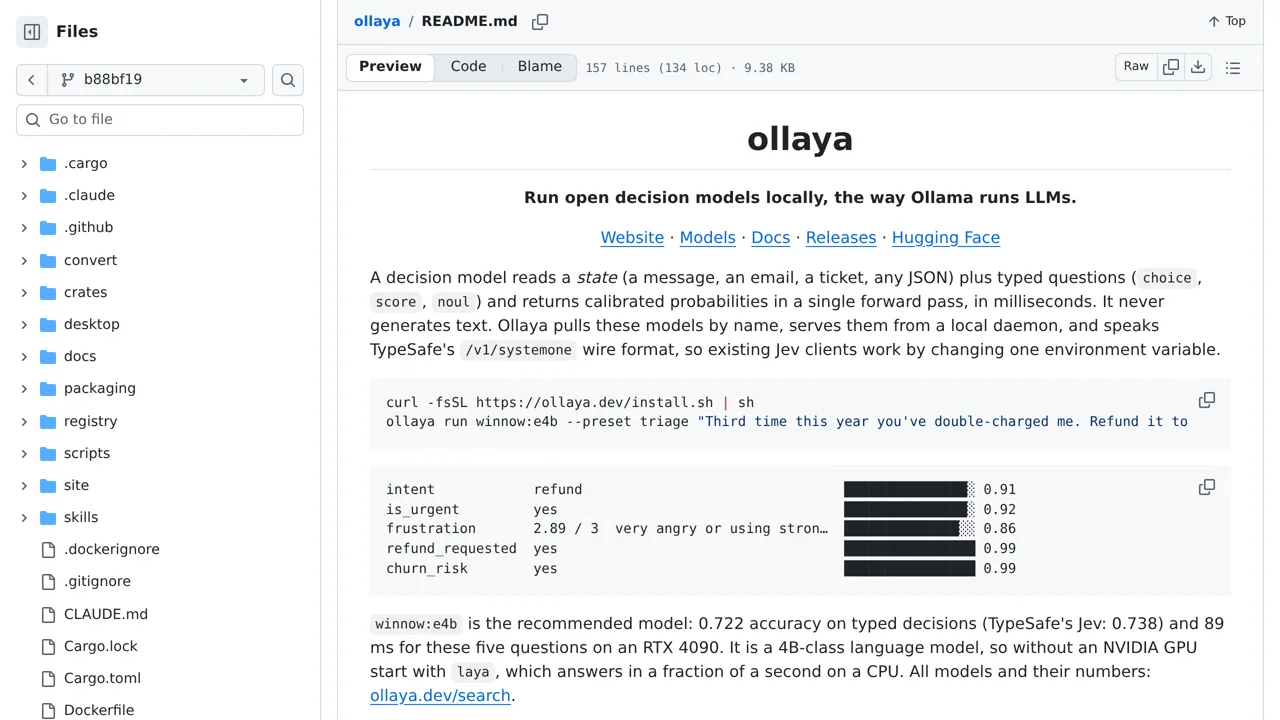1280x720 pixels.
Task: Expand the desktop folder chevron
Action: pyautogui.click(x=24, y=324)
